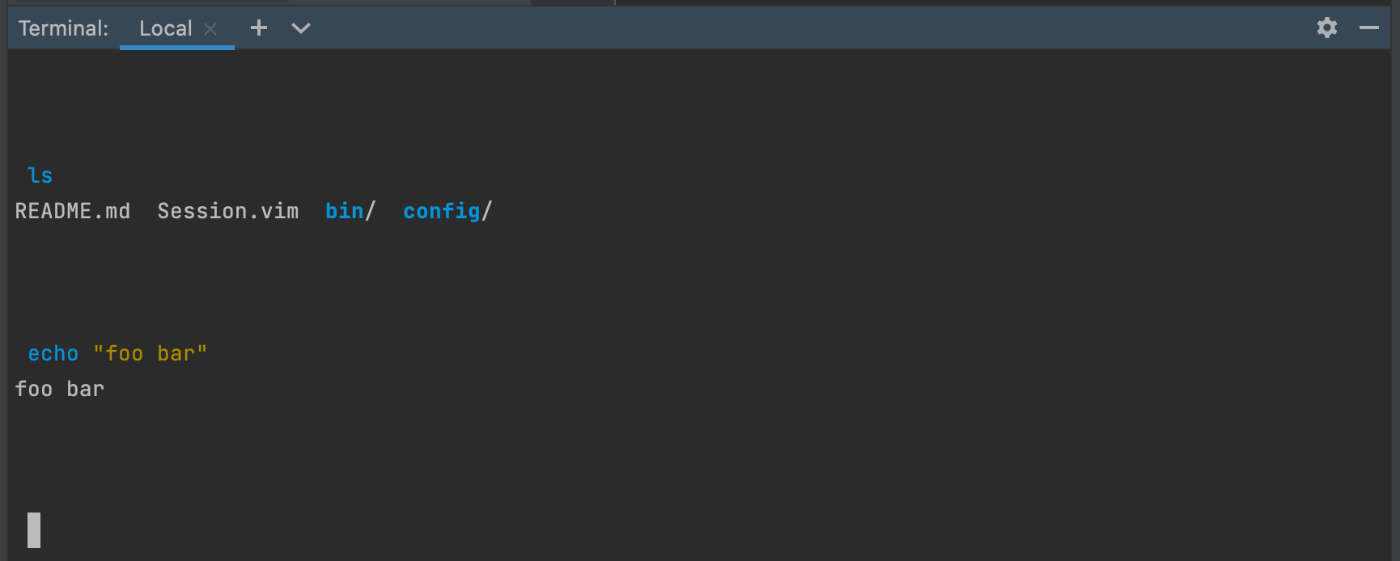Hide the Terminal tool window
The width and height of the screenshot is (1400, 561).
coord(1369,28)
